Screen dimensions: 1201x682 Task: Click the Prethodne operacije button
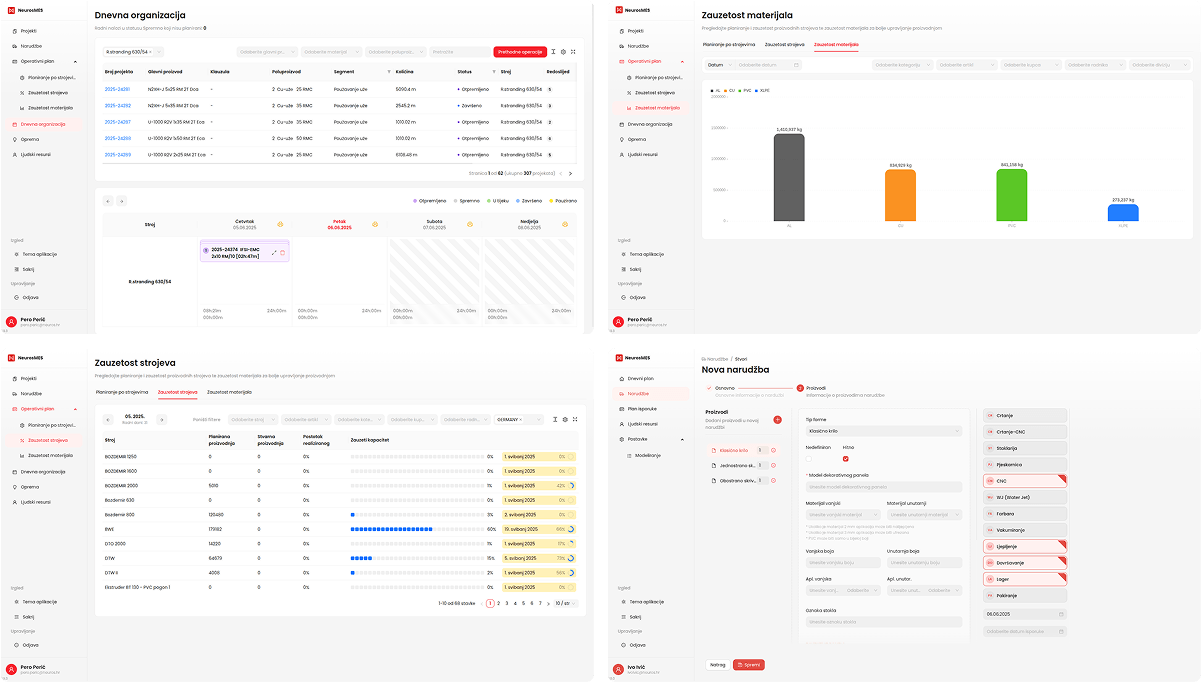click(520, 51)
